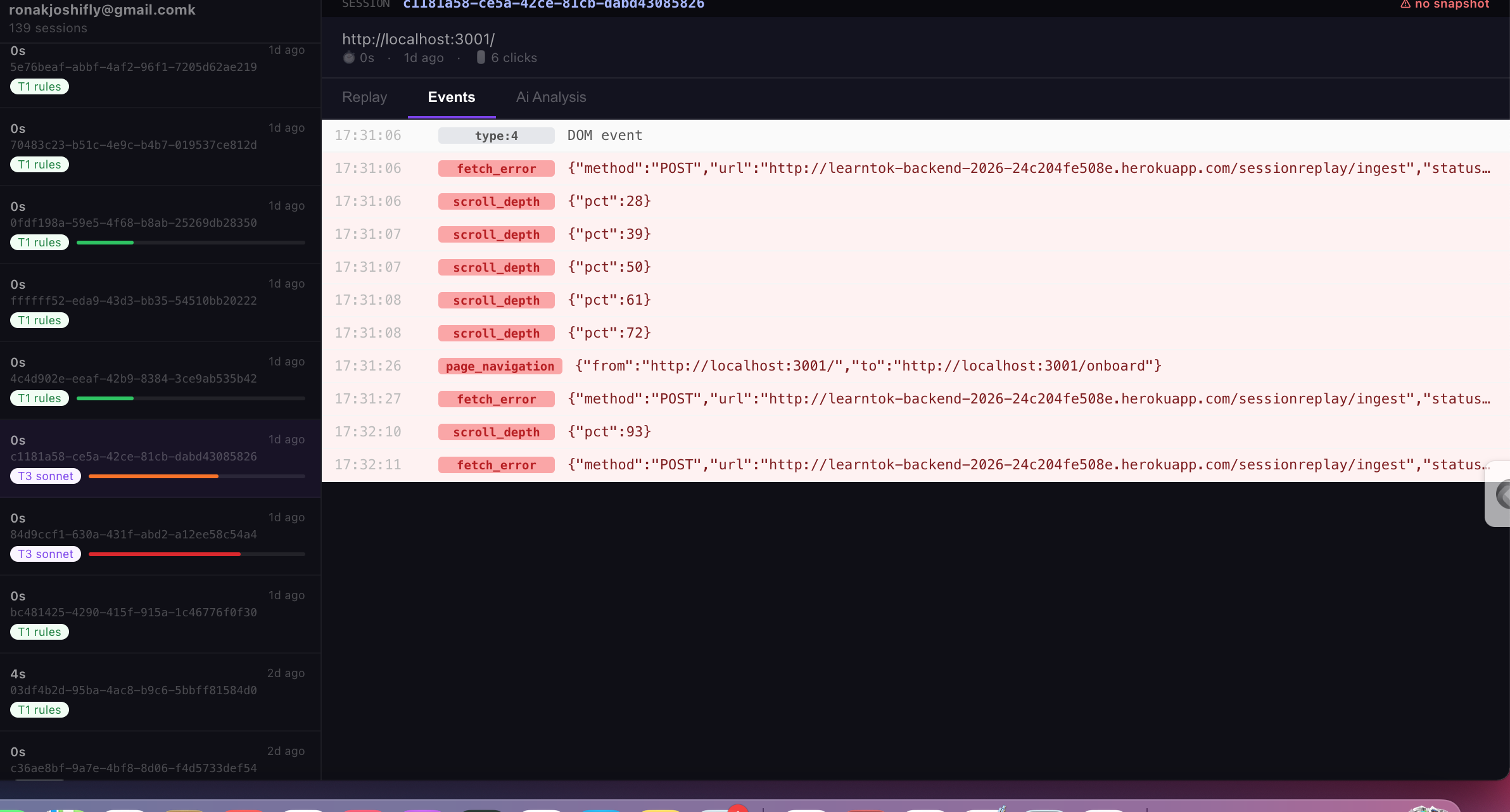Screen dimensions: 1510x812
Task: Switch to the Replay tab
Action: (x=364, y=97)
